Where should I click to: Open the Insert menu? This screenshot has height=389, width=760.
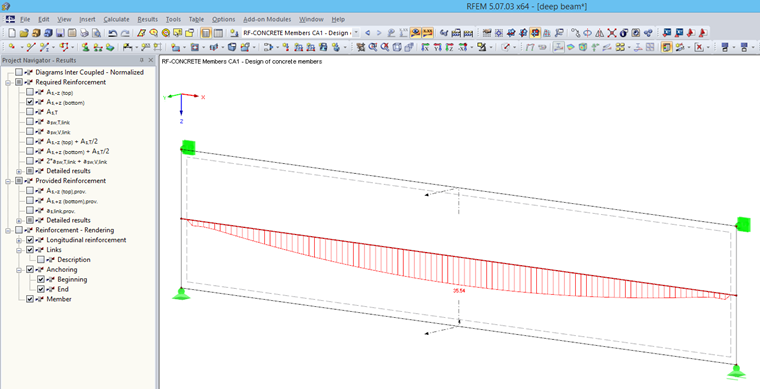87,19
